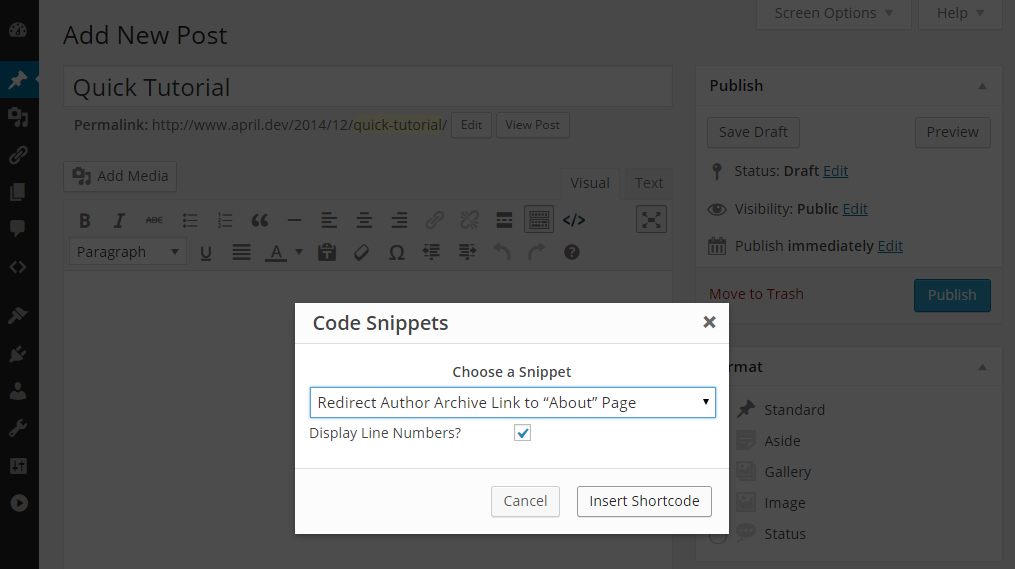Cancel the Code Snippets dialog
The image size is (1015, 569).
pyautogui.click(x=525, y=501)
